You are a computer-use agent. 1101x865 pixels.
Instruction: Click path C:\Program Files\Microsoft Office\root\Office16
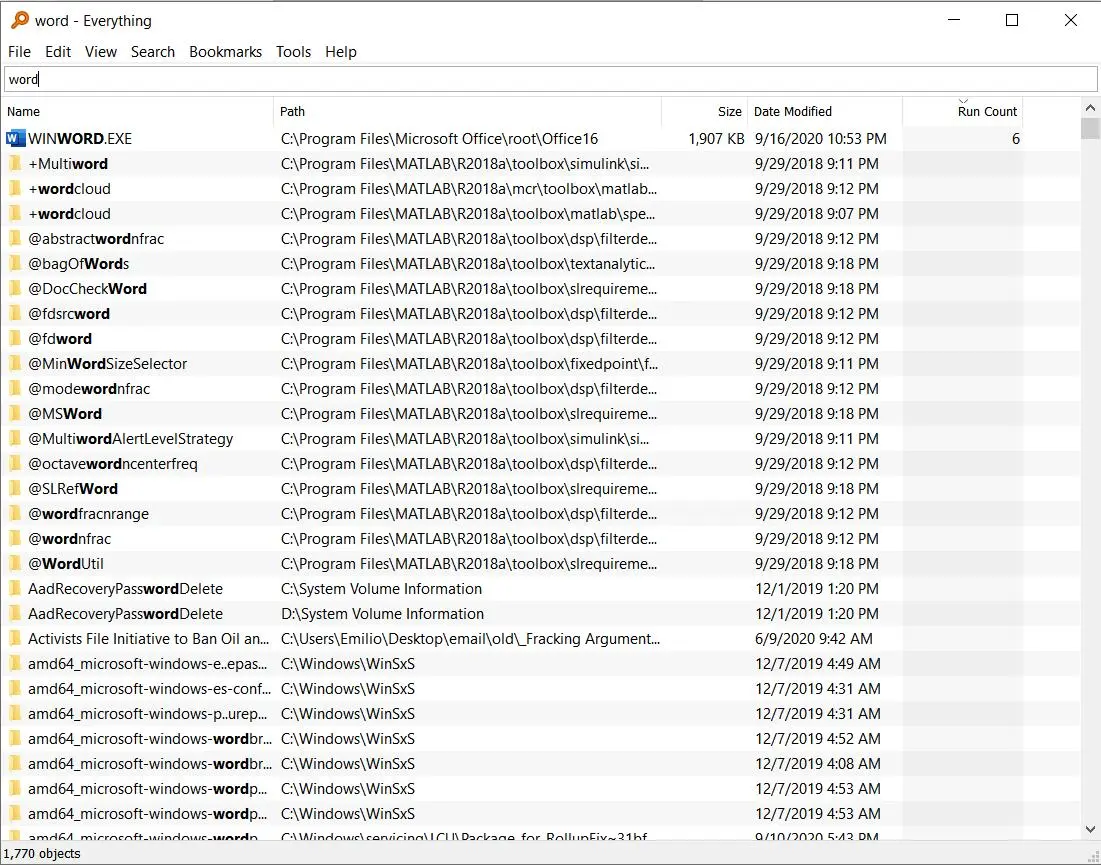click(x=440, y=138)
